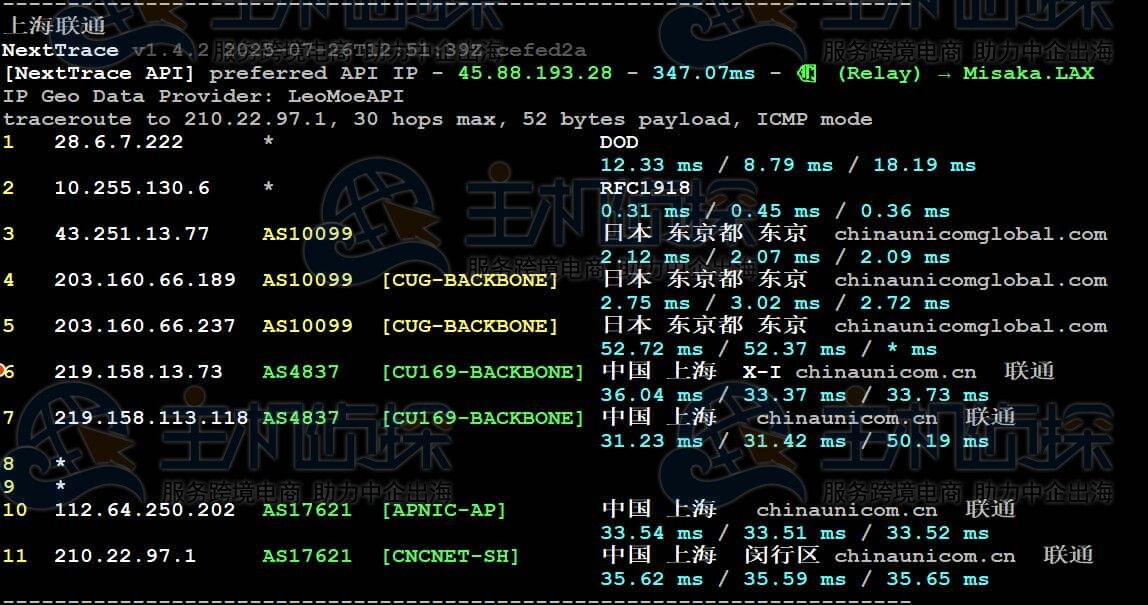The height and width of the screenshot is (605, 1148).
Task: Click hop 4 IP 203.160.66.189
Action: pos(145,281)
